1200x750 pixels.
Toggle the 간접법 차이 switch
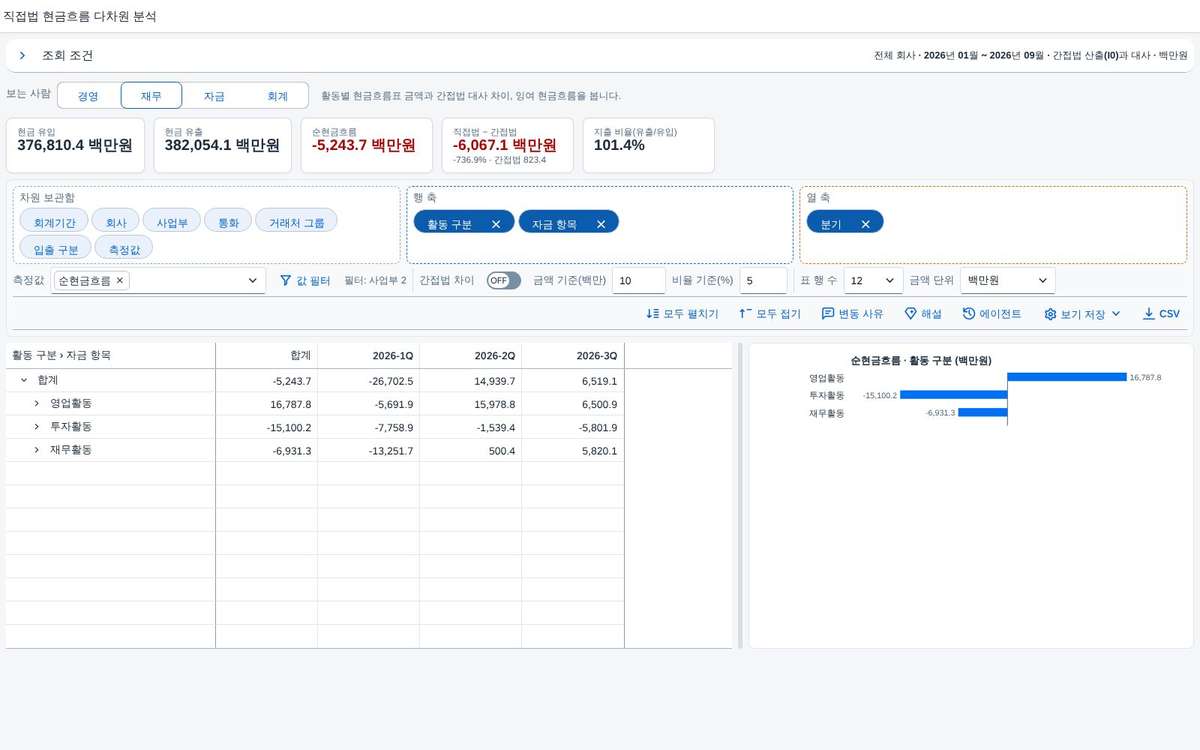pos(503,281)
